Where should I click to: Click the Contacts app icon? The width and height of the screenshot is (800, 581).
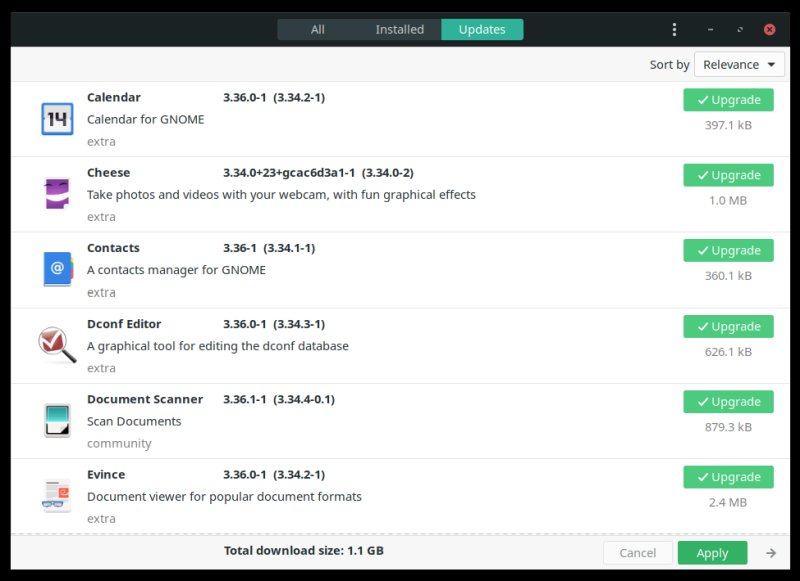point(57,269)
